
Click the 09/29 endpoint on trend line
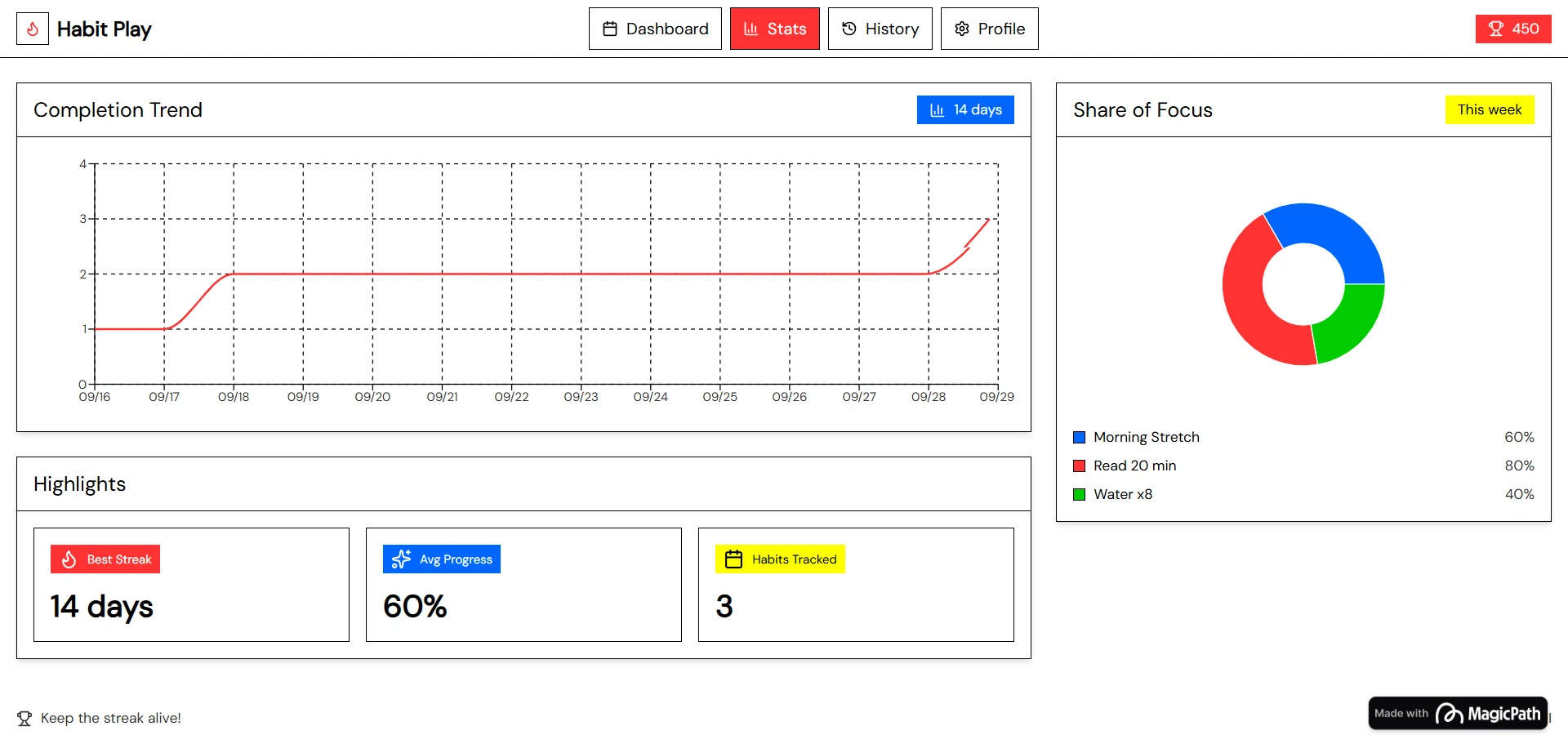tap(989, 219)
